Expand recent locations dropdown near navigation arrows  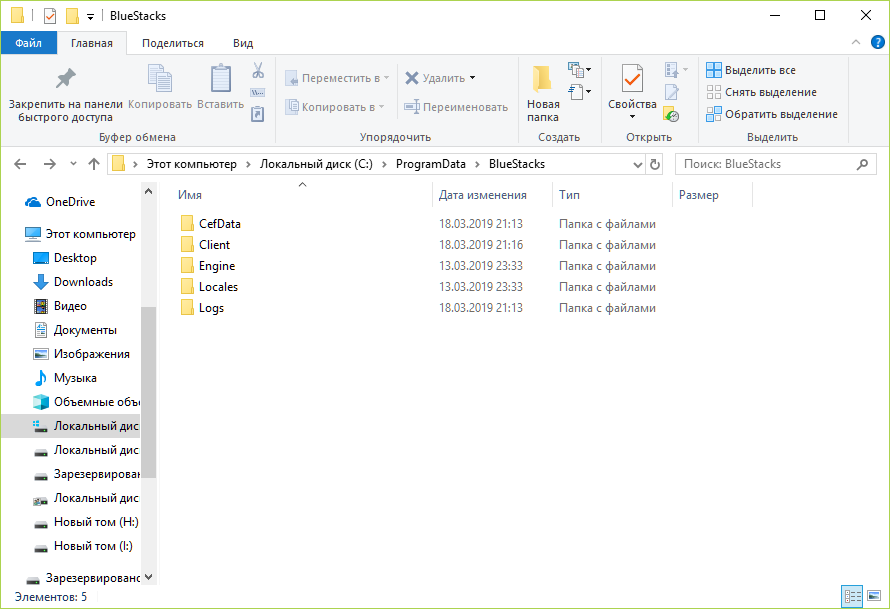[x=73, y=164]
